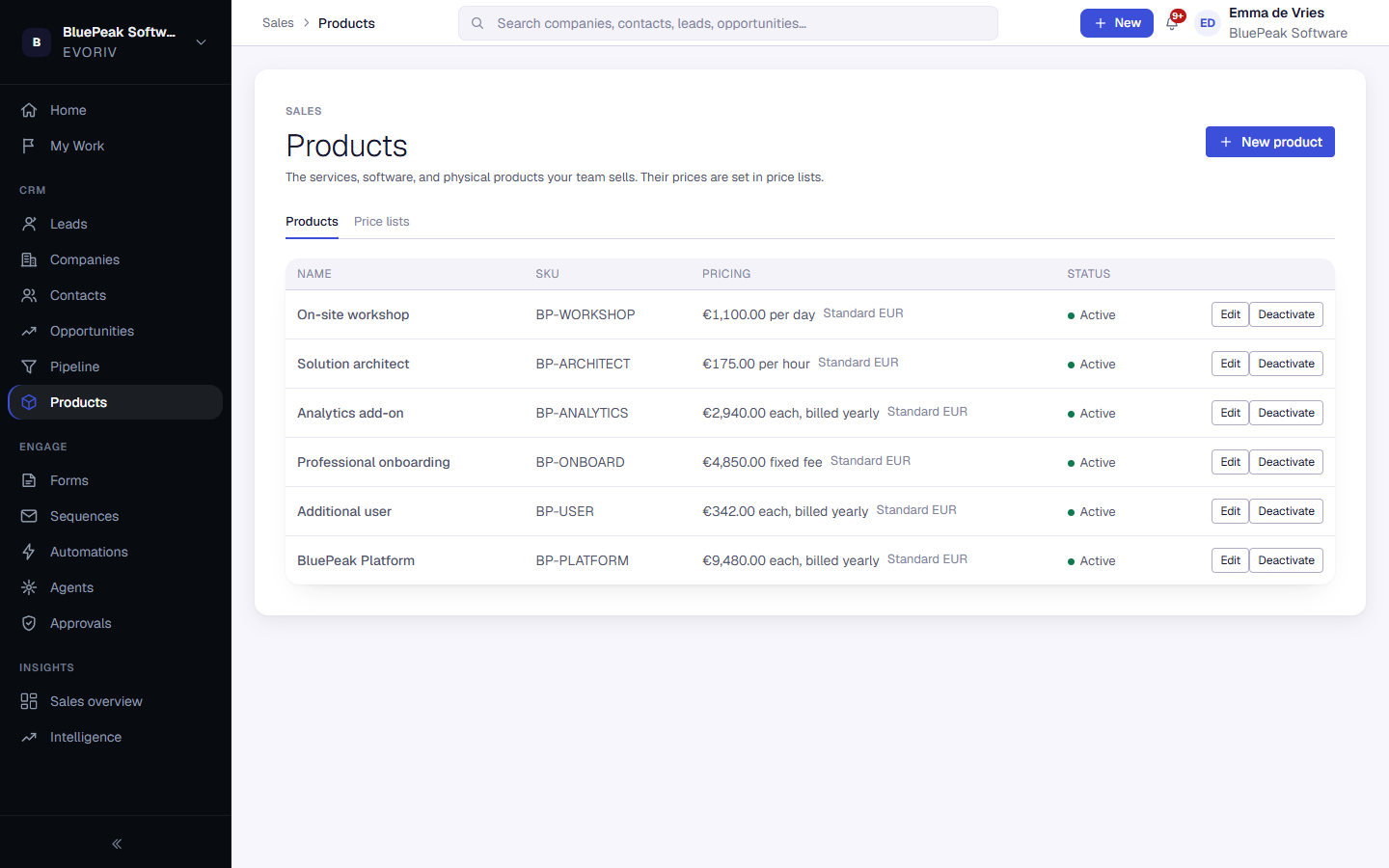Click the My Work flag icon

(29, 146)
